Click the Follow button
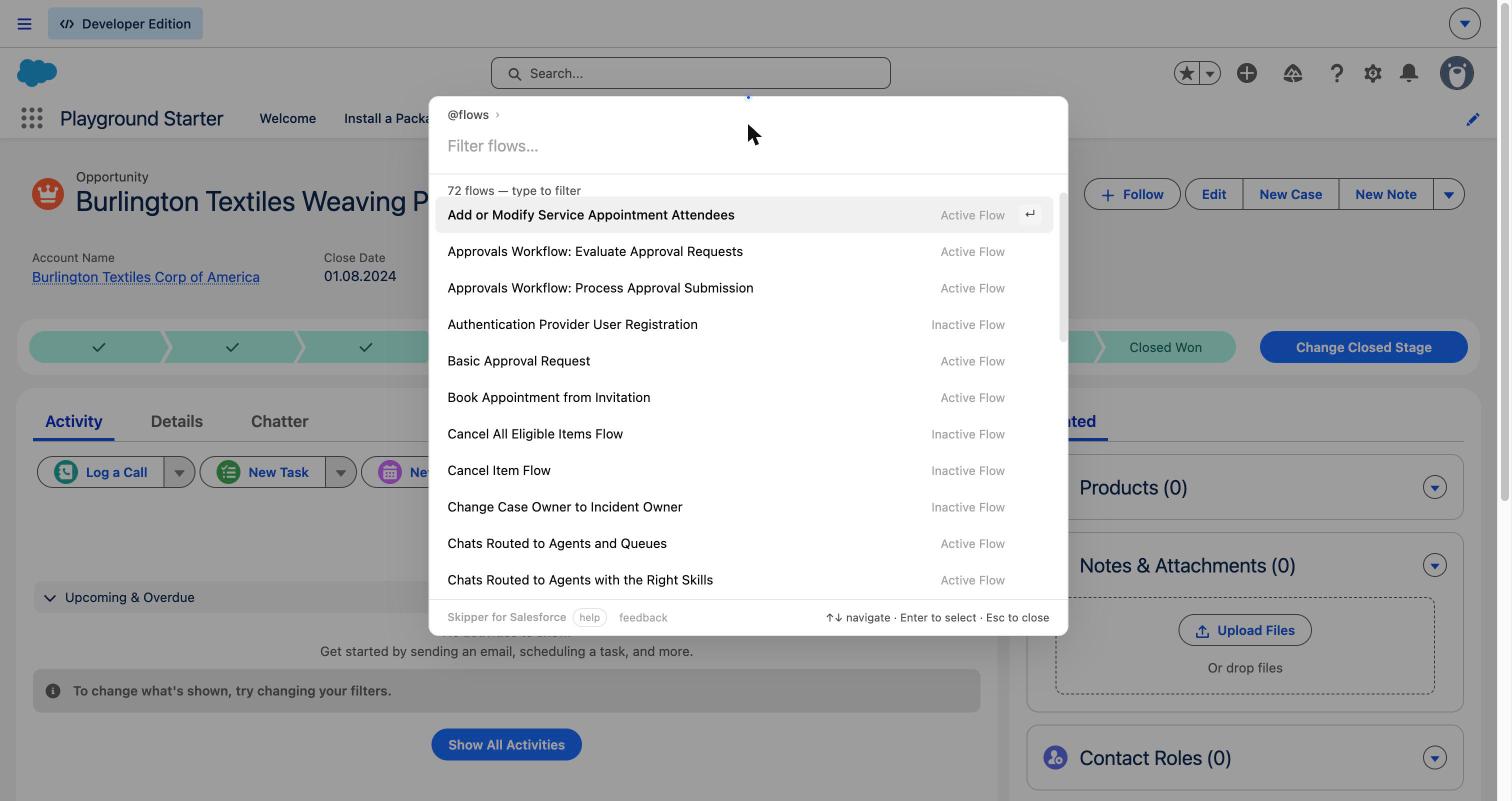This screenshot has width=1512, height=801. [x=1132, y=194]
